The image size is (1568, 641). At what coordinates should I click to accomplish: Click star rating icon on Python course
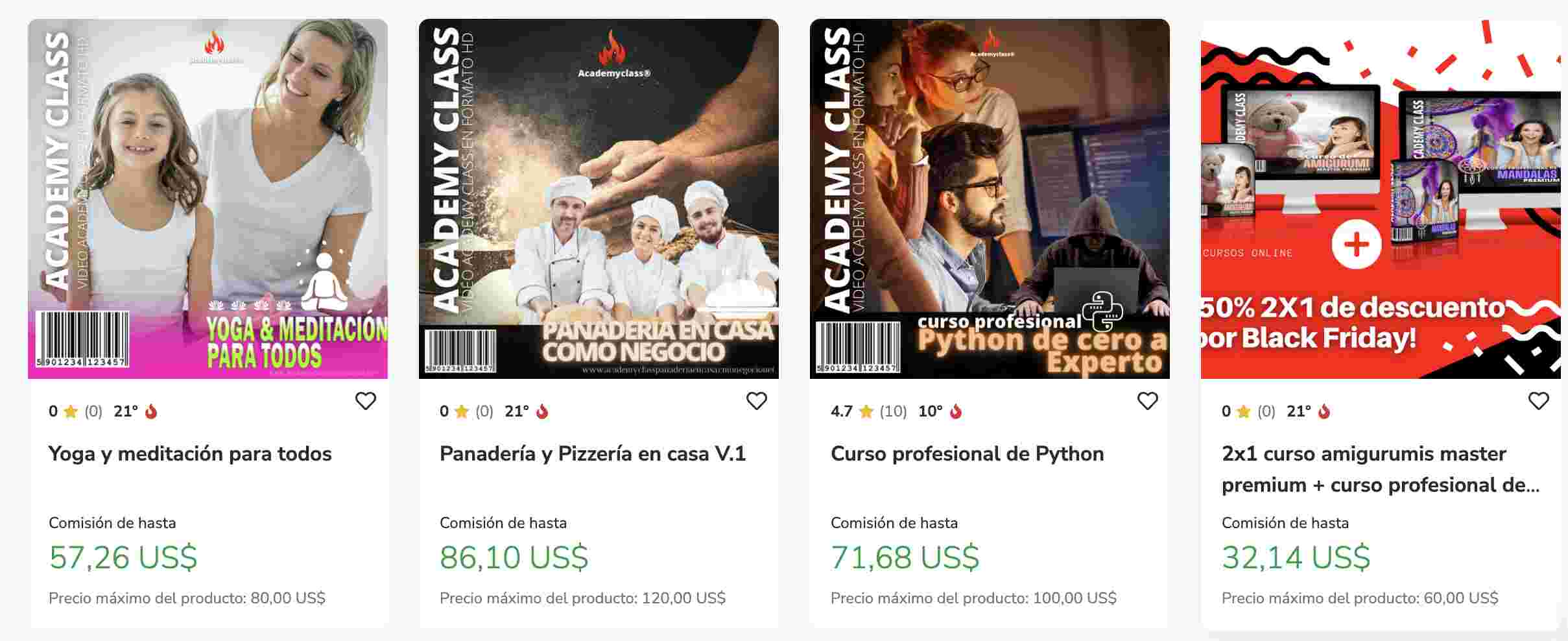coord(866,411)
